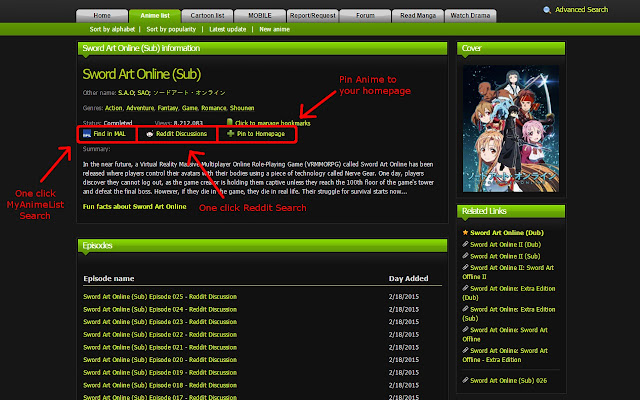Click the orange star next to Sword Art Online (Dub)
Viewport: 640px width, 400px height.
[465, 232]
